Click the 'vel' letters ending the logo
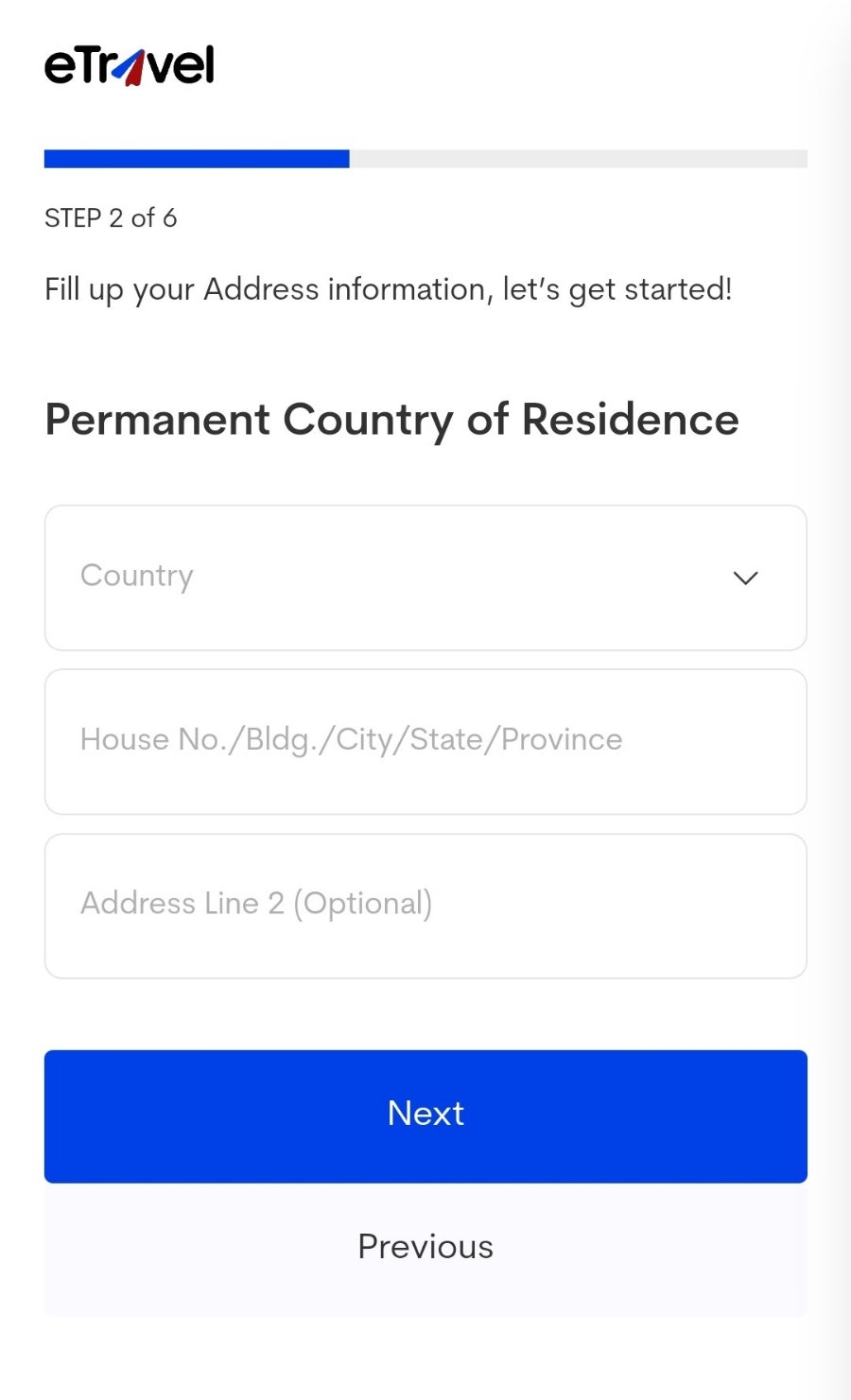This screenshot has height=1400, width=851. coord(182,65)
